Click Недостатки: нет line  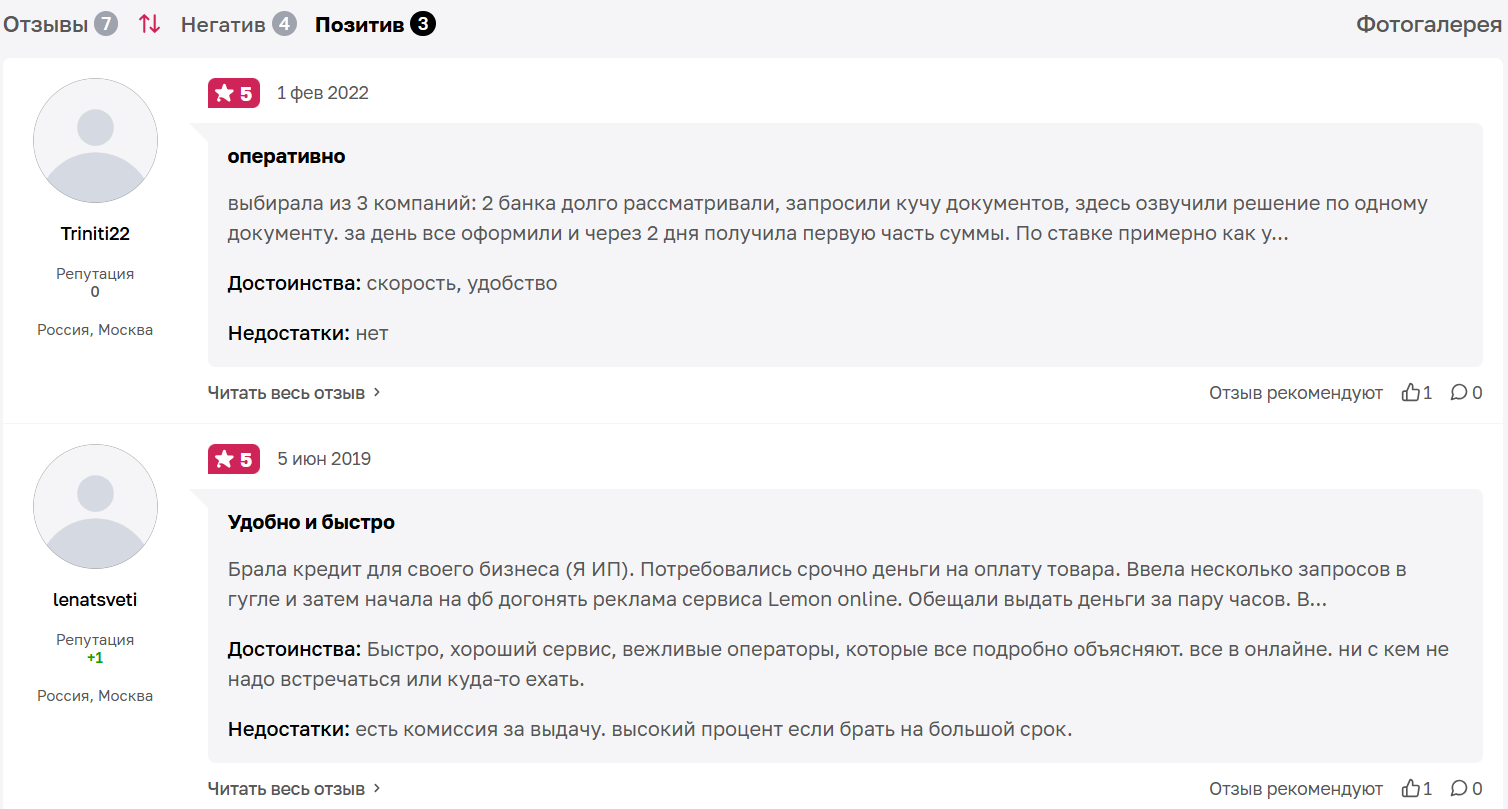(x=308, y=333)
